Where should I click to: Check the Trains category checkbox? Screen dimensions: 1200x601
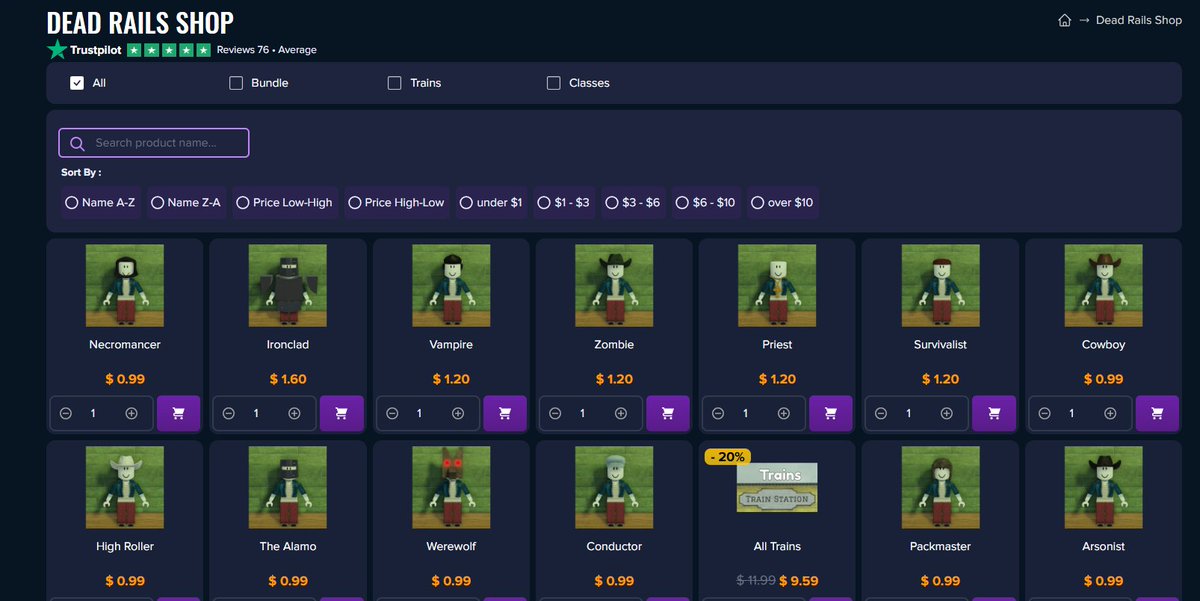tap(395, 83)
